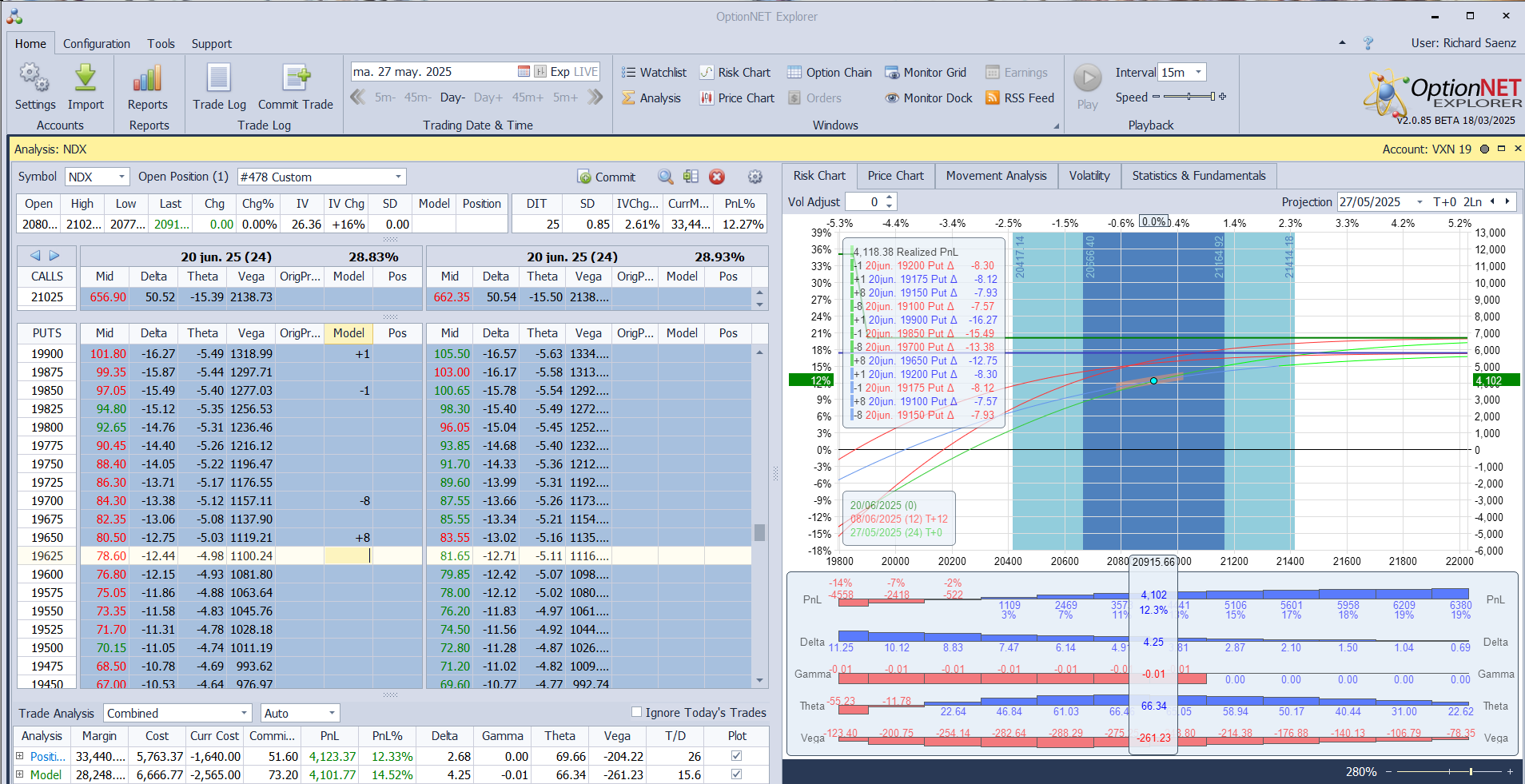Switch to the Volatility tab
This screenshot has width=1525, height=784.
click(1089, 176)
